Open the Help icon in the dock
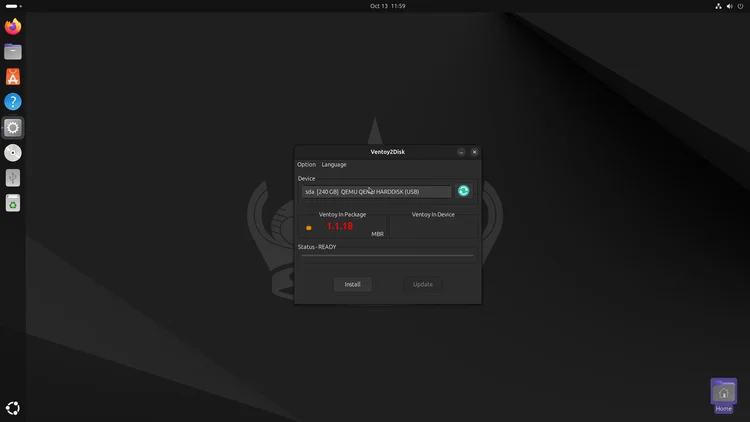The width and height of the screenshot is (750, 422). [x=13, y=102]
